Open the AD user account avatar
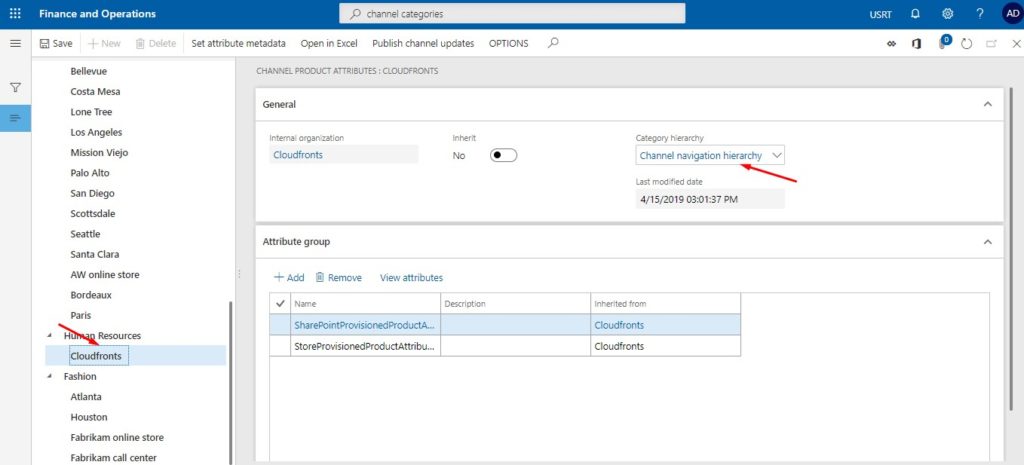 click(x=1012, y=14)
